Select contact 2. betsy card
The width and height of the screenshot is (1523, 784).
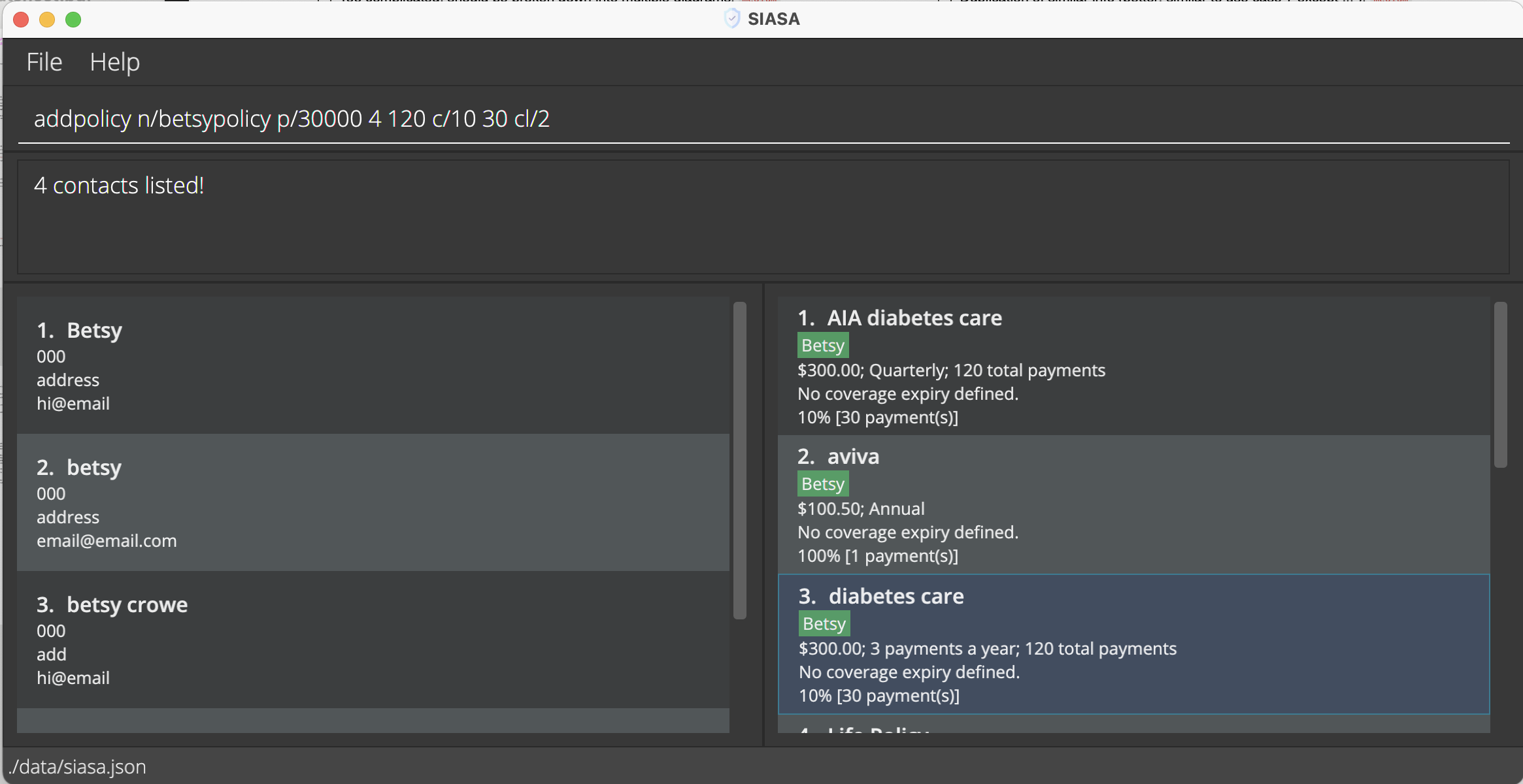point(373,503)
